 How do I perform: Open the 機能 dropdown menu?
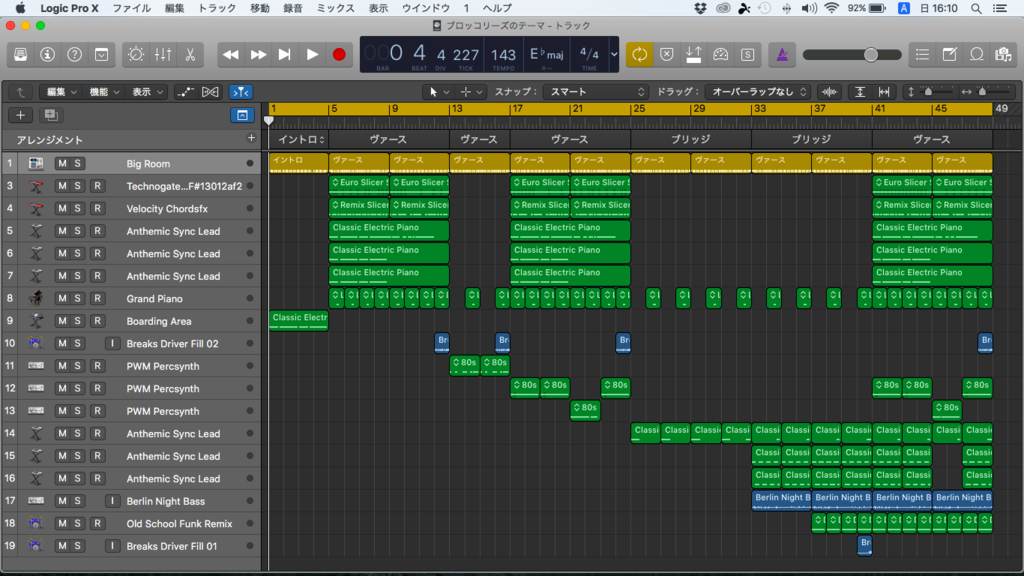(104, 92)
